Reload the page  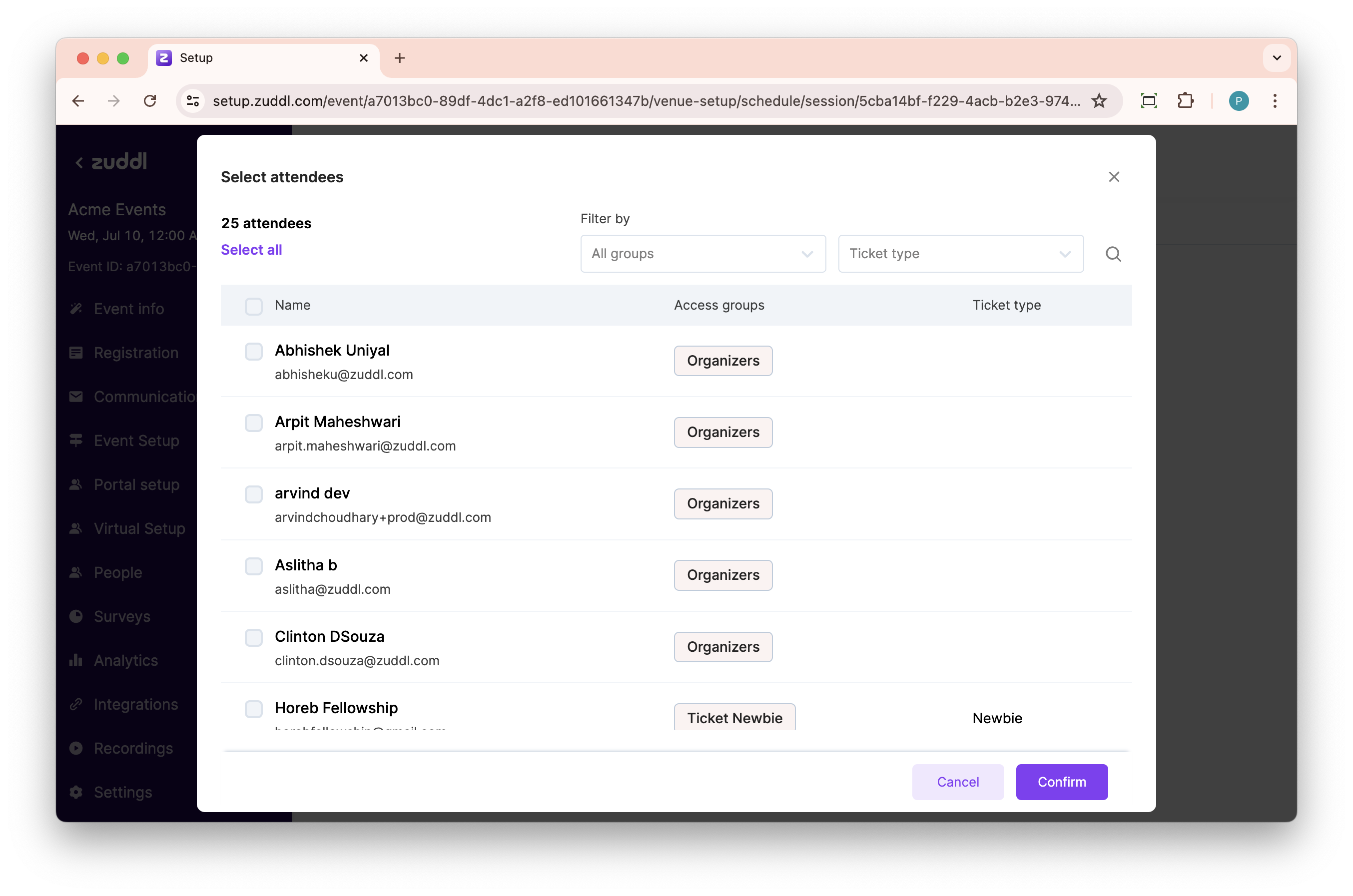[x=150, y=101]
